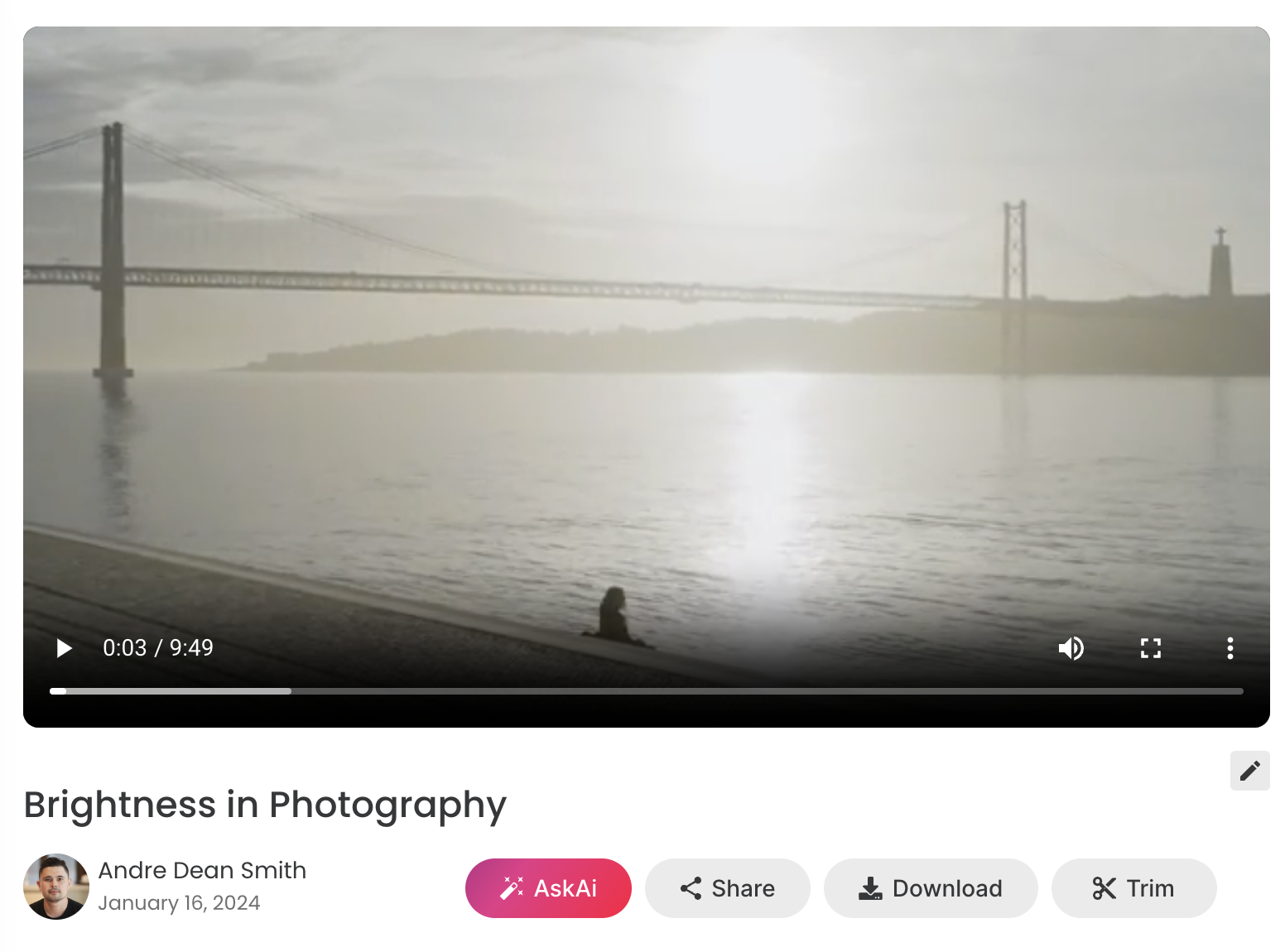Mute the video volume
1285x952 pixels.
1071,648
